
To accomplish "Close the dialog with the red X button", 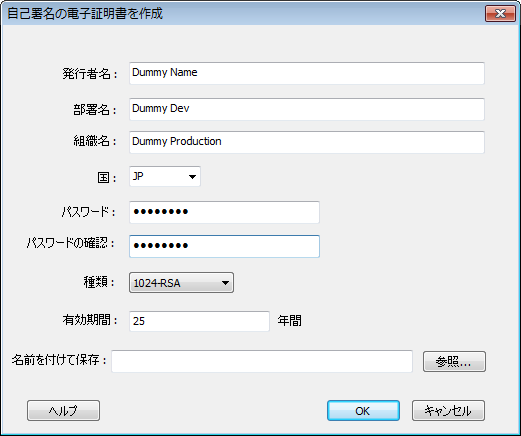I will coord(500,14).
